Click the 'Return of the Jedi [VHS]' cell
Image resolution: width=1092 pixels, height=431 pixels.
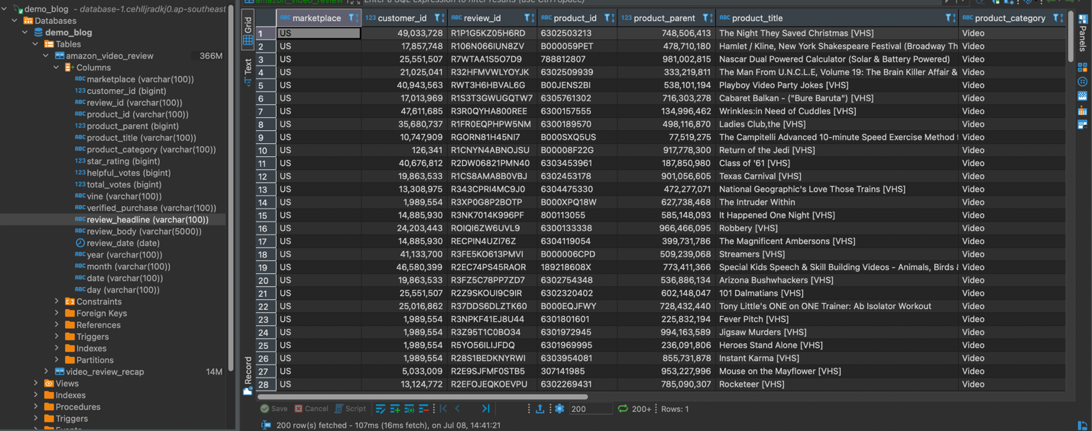point(836,150)
